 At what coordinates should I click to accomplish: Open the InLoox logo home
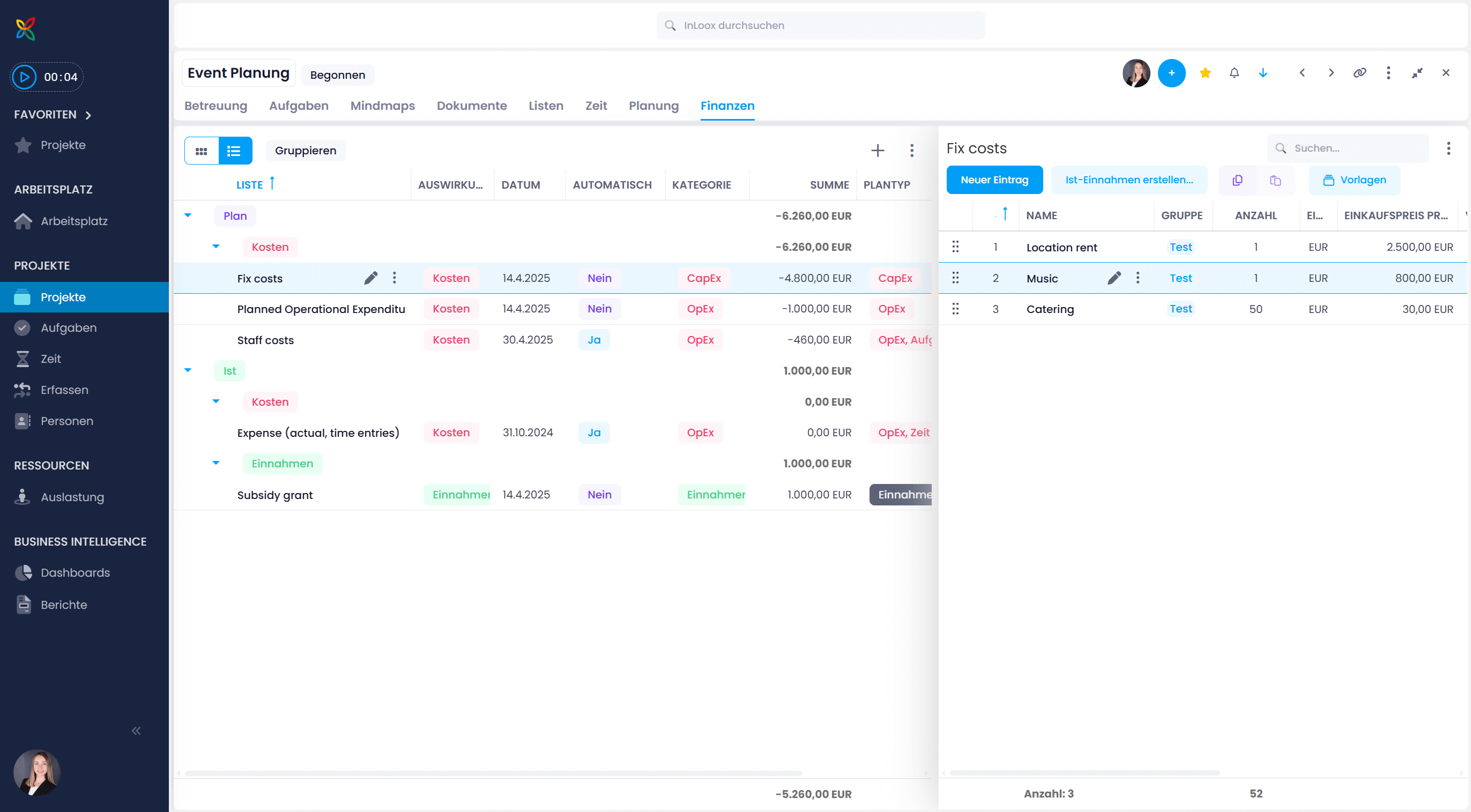coord(26,28)
